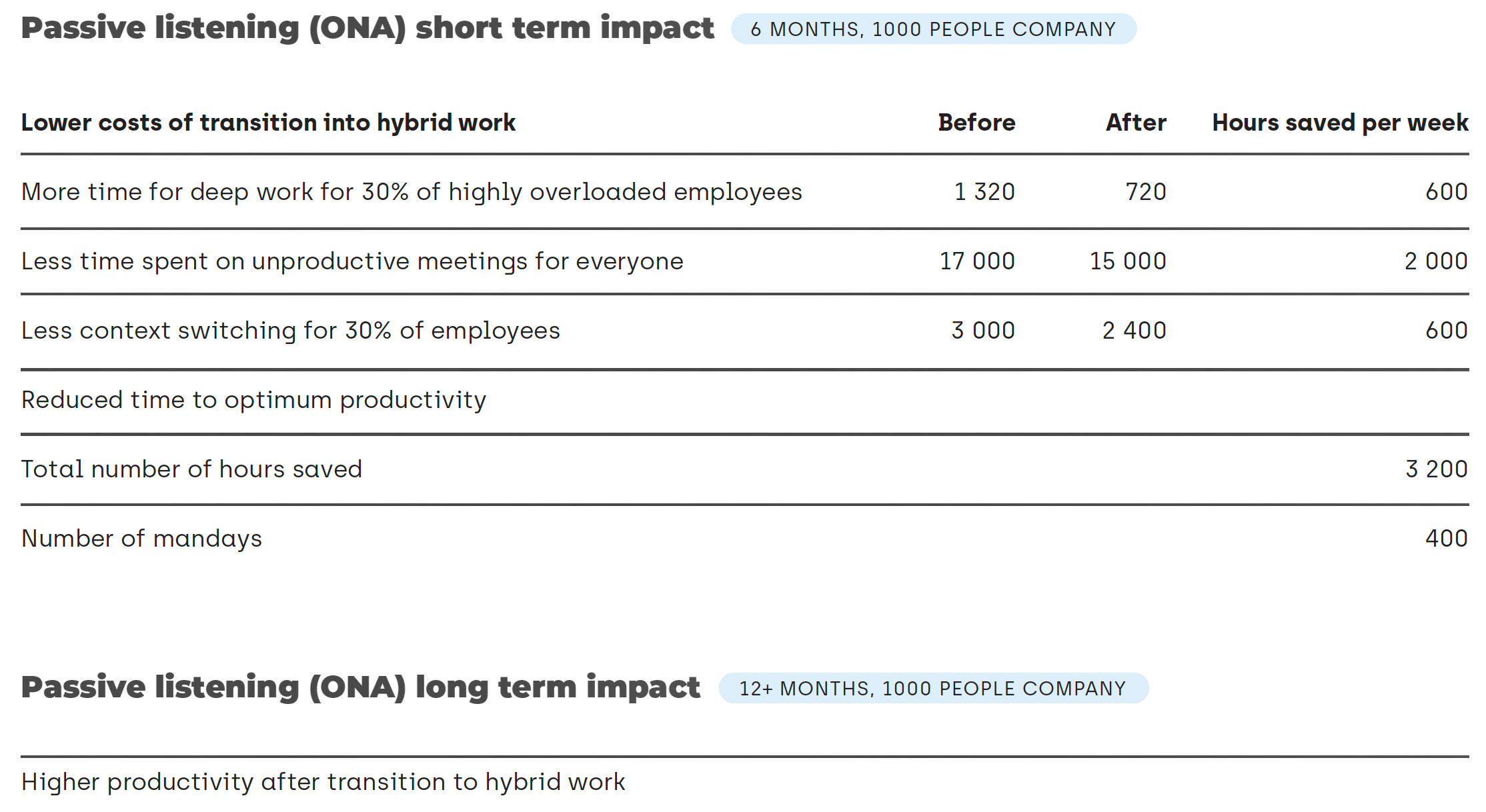Viewport: 1486px width, 812px height.
Task: Select the "Less context switching" row label
Action: (291, 331)
